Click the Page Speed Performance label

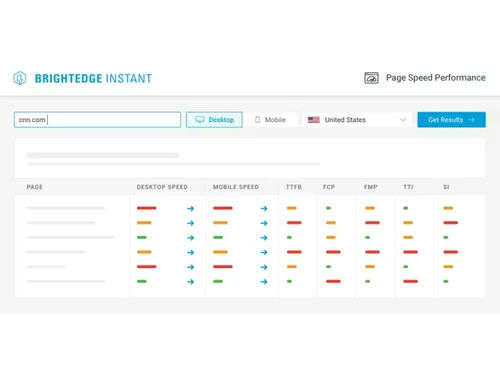click(x=436, y=78)
